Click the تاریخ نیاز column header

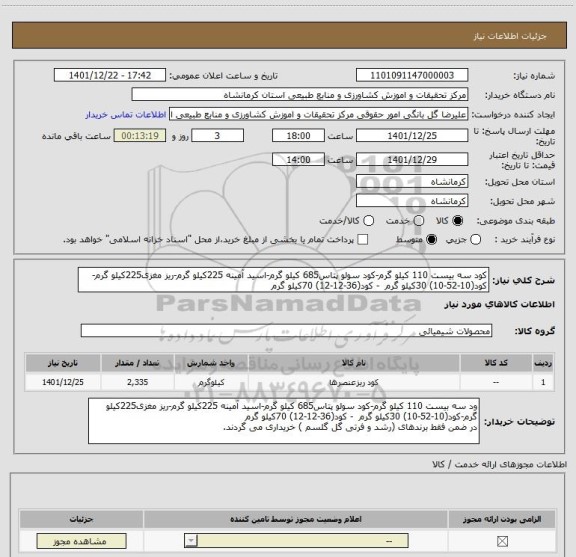pyautogui.click(x=63, y=363)
